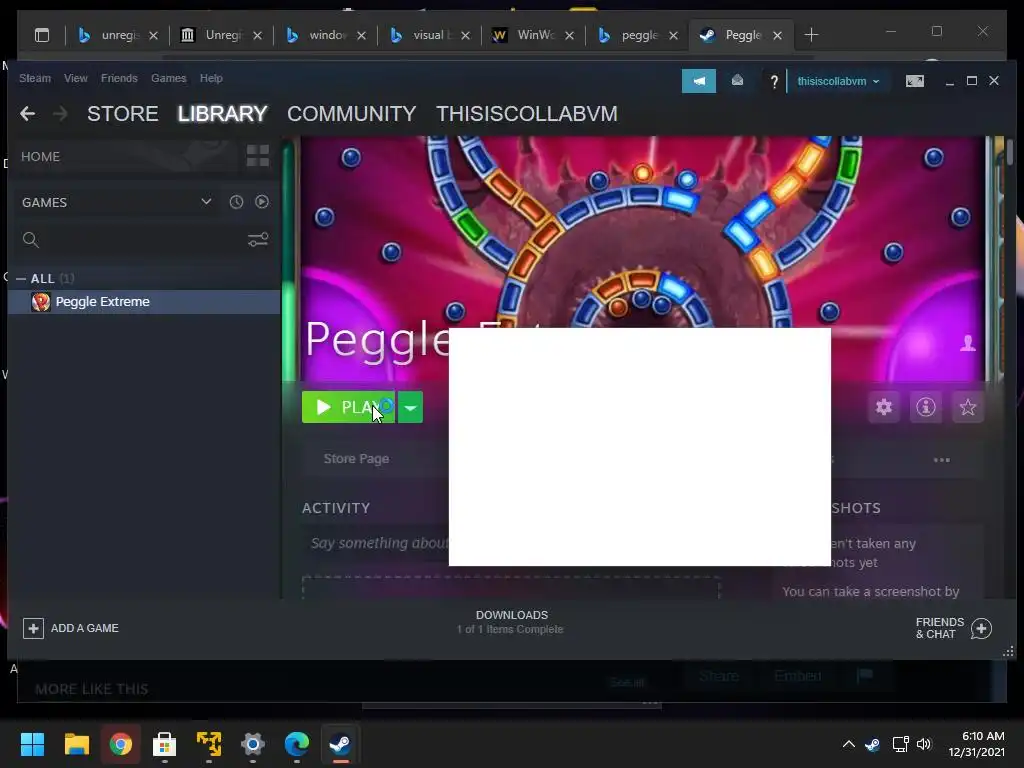Open the Games menu
Image resolution: width=1024 pixels, height=768 pixels.
[x=168, y=78]
